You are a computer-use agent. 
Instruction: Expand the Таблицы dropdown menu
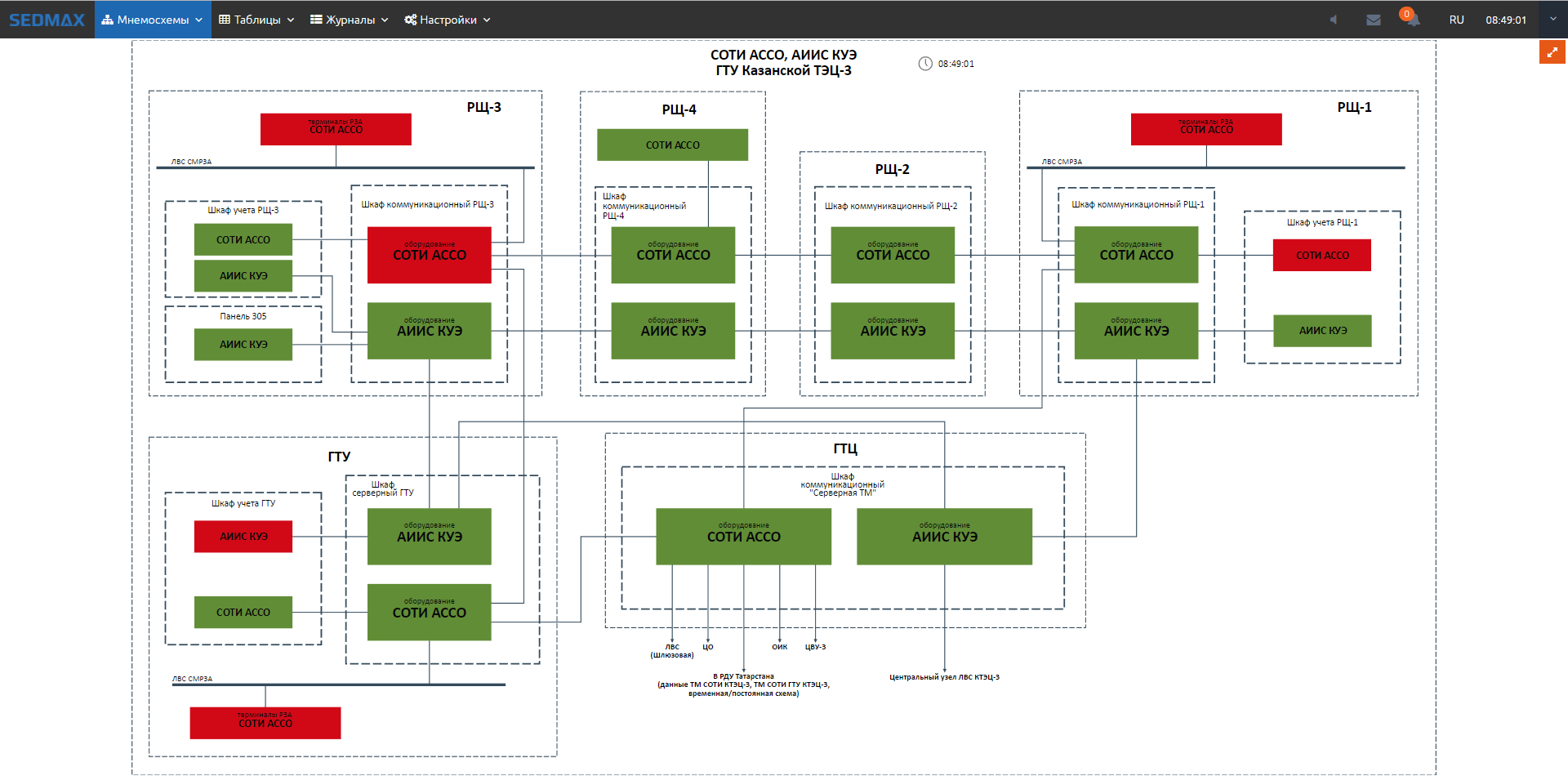pyautogui.click(x=256, y=20)
